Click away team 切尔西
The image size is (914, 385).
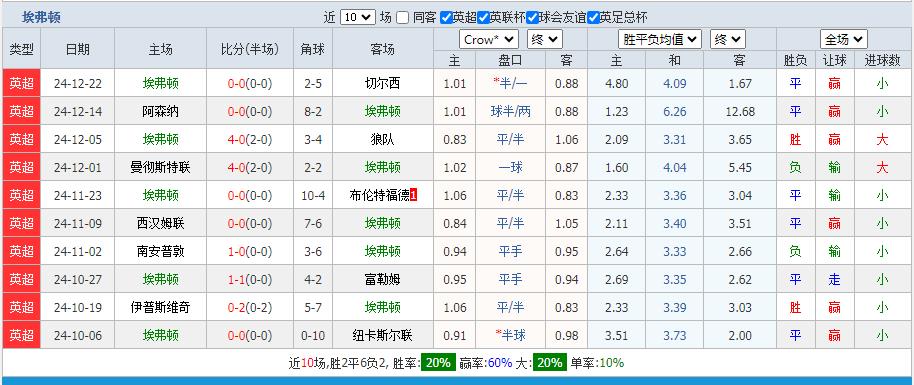click(x=382, y=83)
